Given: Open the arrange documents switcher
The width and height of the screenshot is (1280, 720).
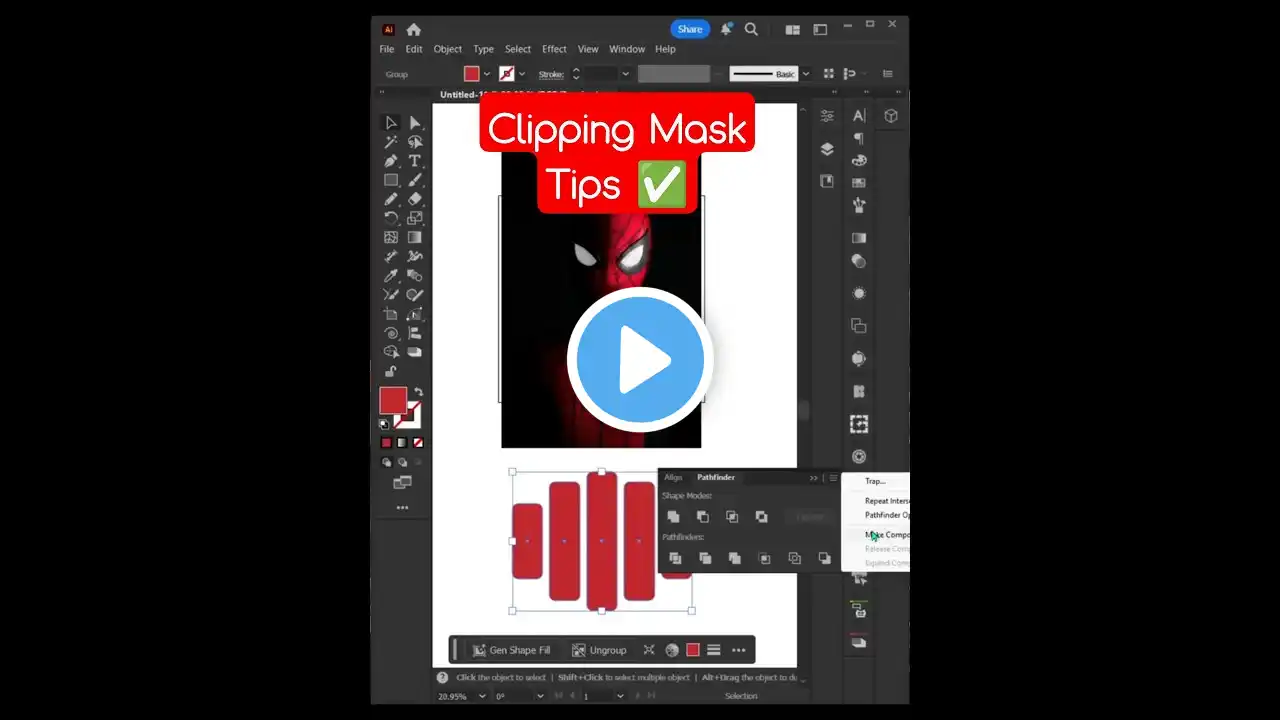Looking at the screenshot, I should [793, 30].
